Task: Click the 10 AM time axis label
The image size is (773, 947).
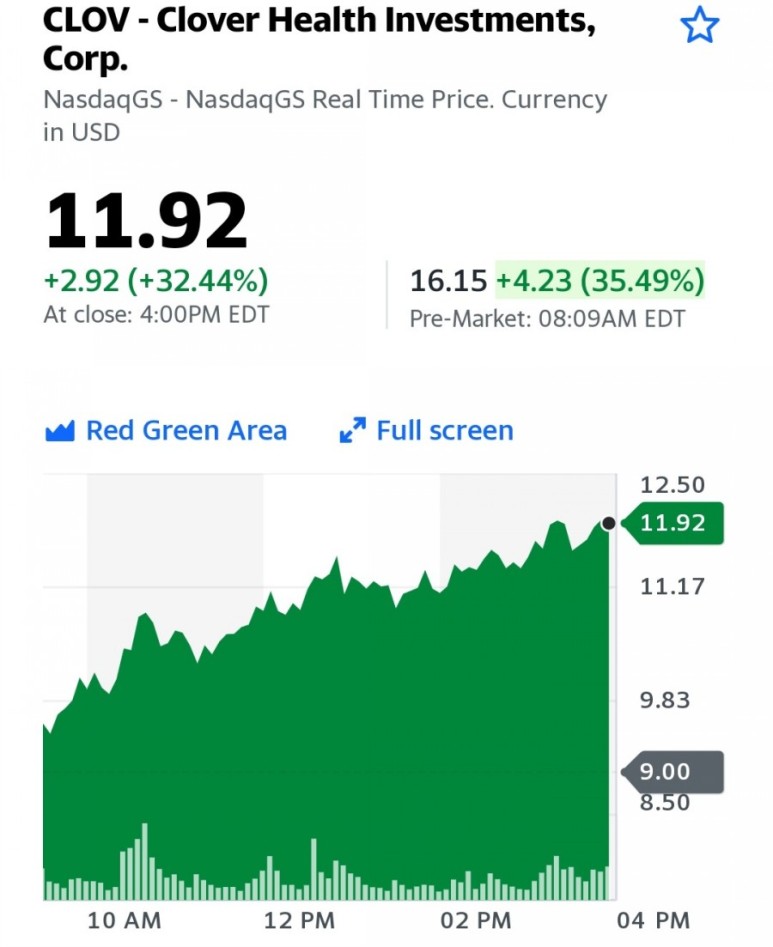Action: click(x=124, y=921)
